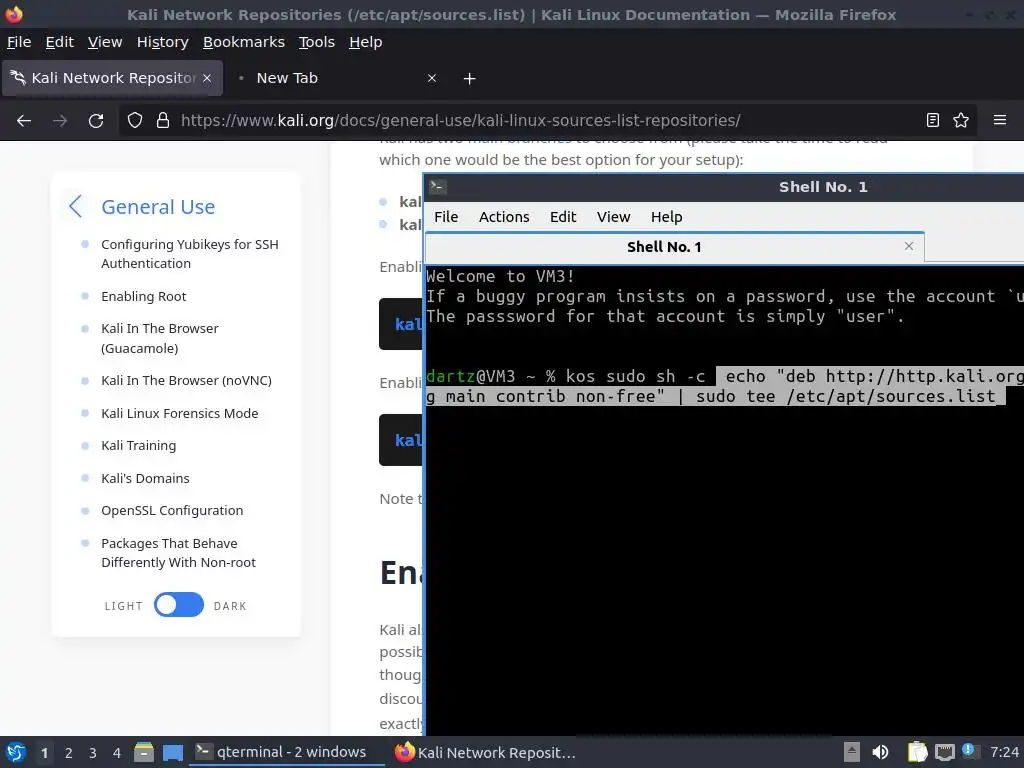Open Kali's Domains link
Image resolution: width=1024 pixels, height=768 pixels.
click(145, 478)
